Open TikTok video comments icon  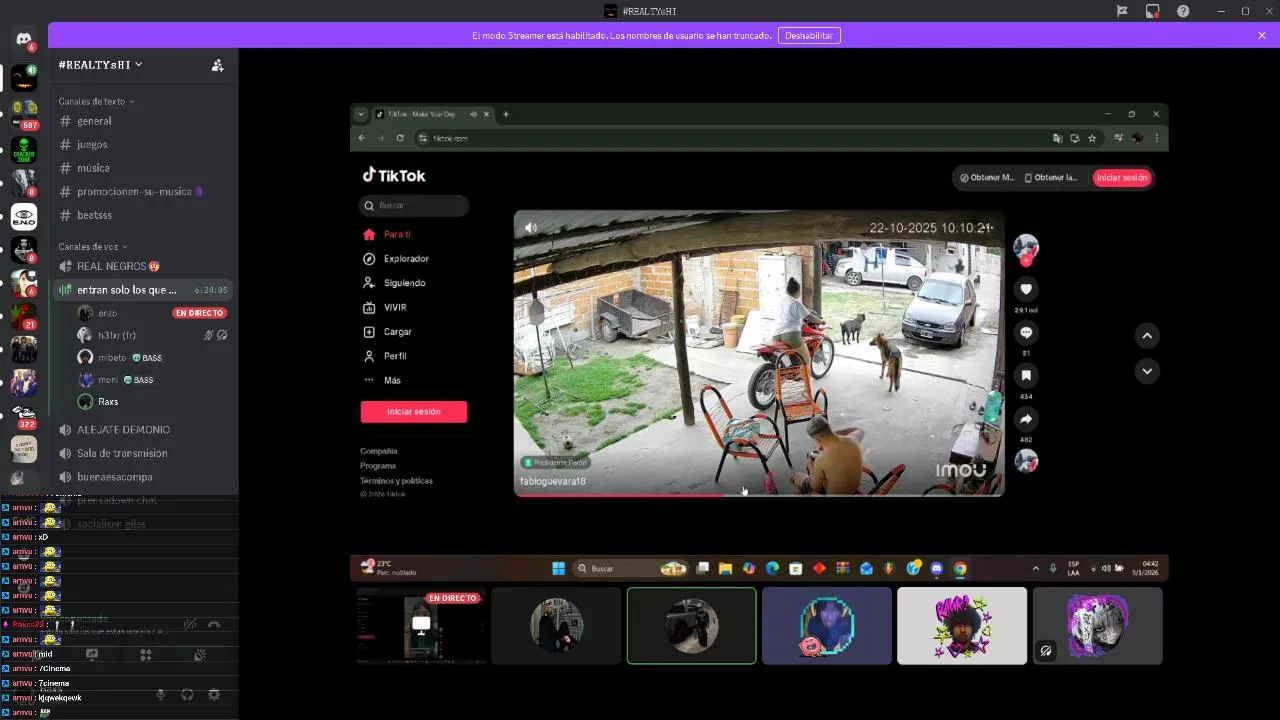tap(1026, 332)
